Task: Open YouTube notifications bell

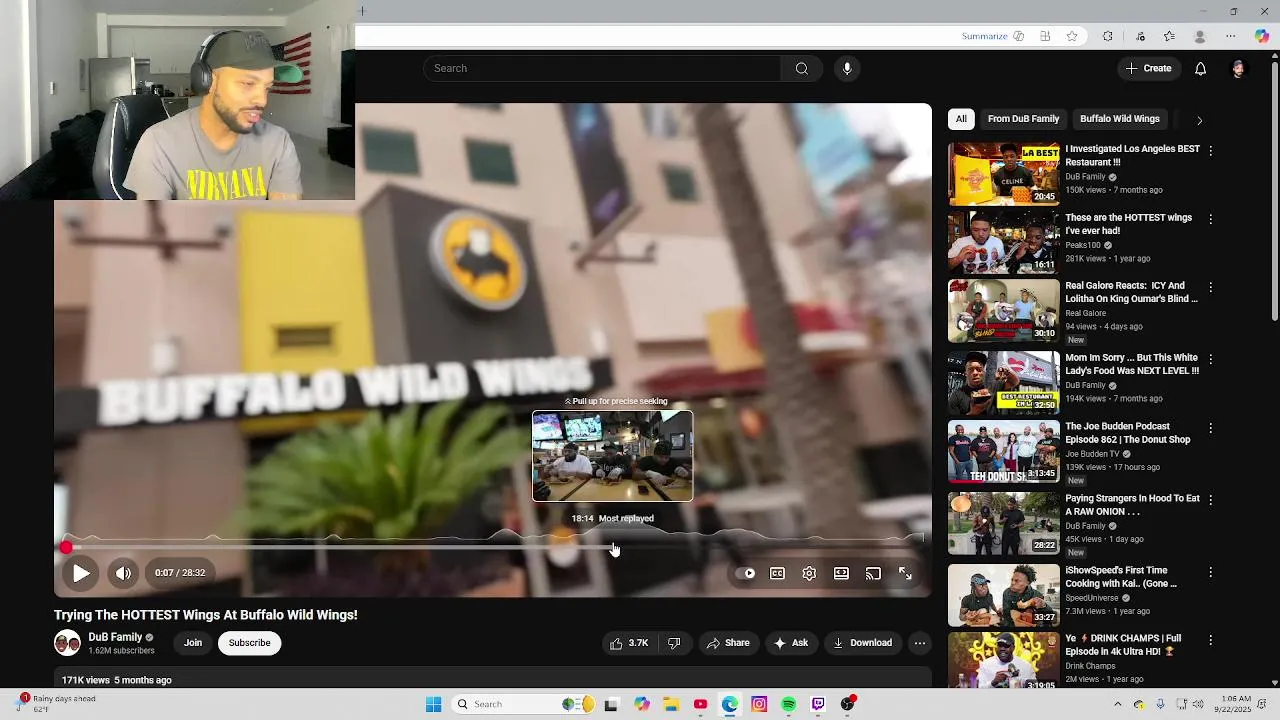Action: tap(1200, 68)
